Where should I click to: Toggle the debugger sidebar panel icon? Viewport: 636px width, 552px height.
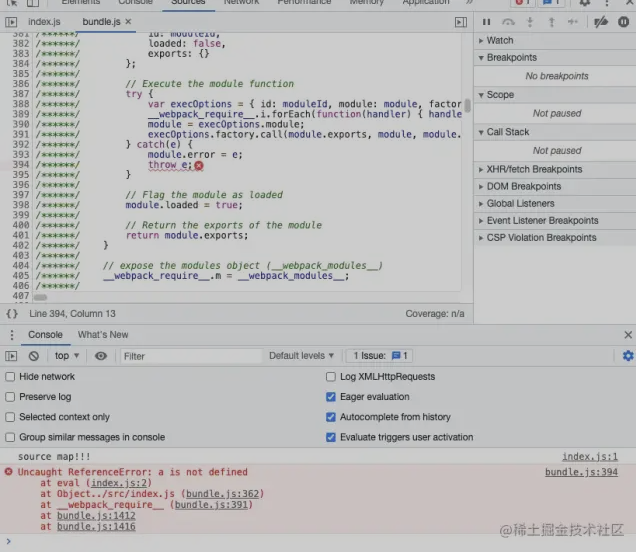pyautogui.click(x=461, y=22)
